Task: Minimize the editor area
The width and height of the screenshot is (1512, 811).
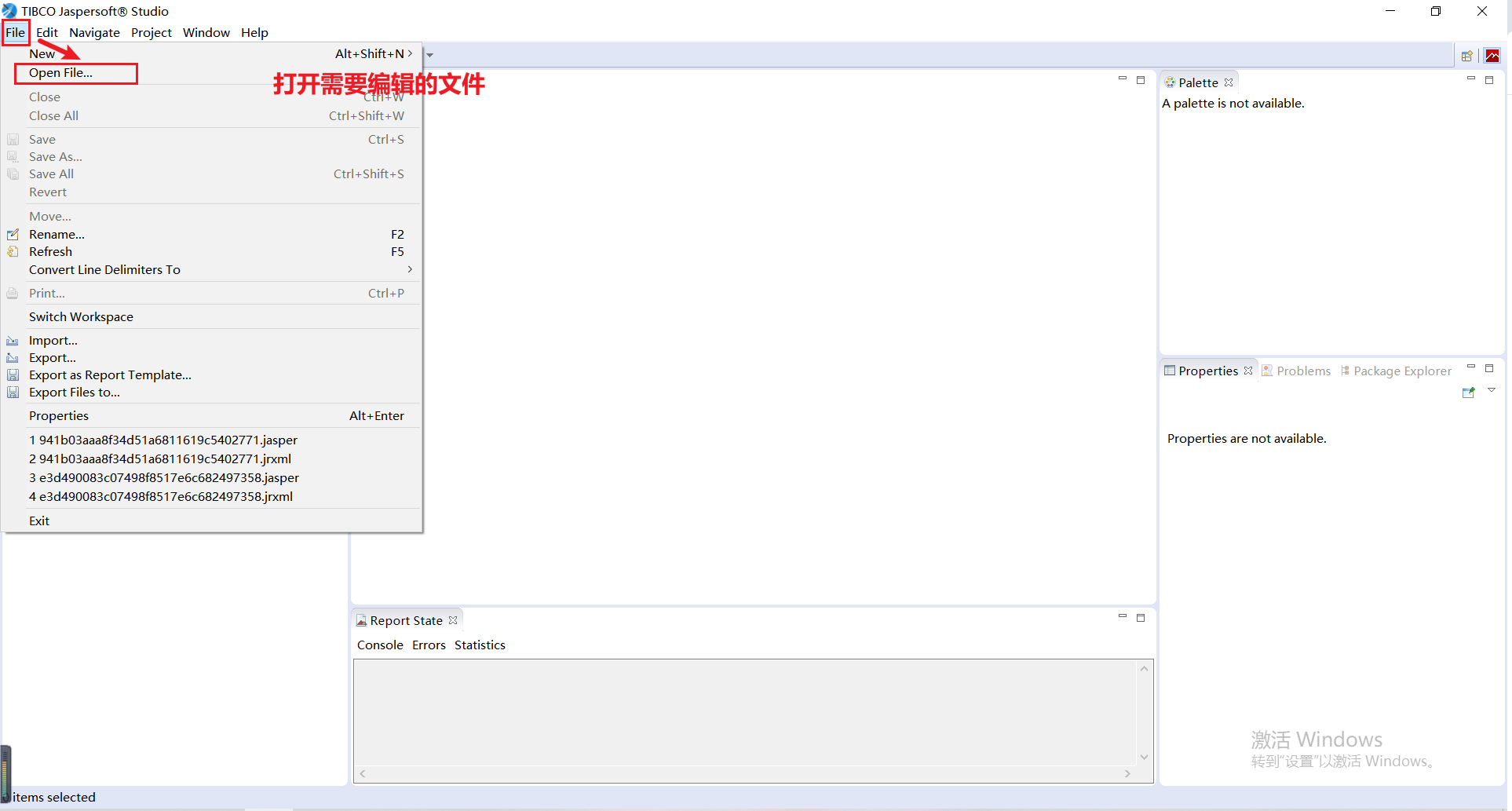Action: [1123, 79]
